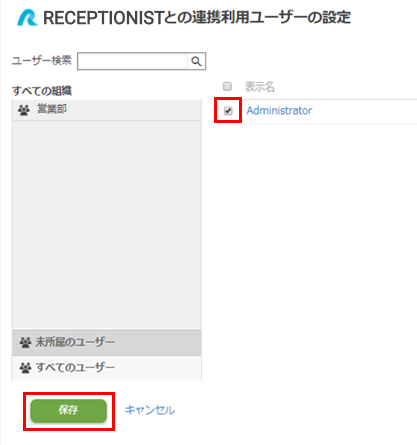
Task: Click the すべての組織 heading
Action: 42,91
